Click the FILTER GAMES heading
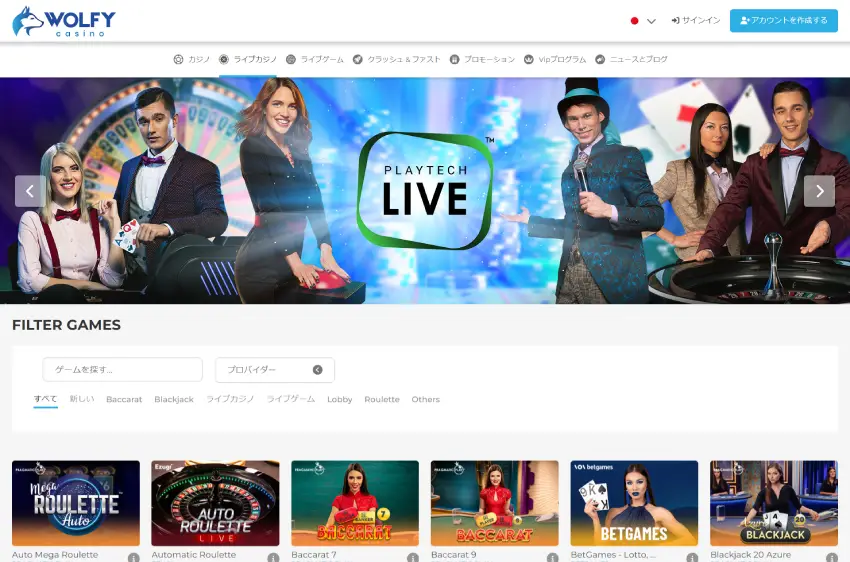The image size is (850, 562). (x=67, y=325)
